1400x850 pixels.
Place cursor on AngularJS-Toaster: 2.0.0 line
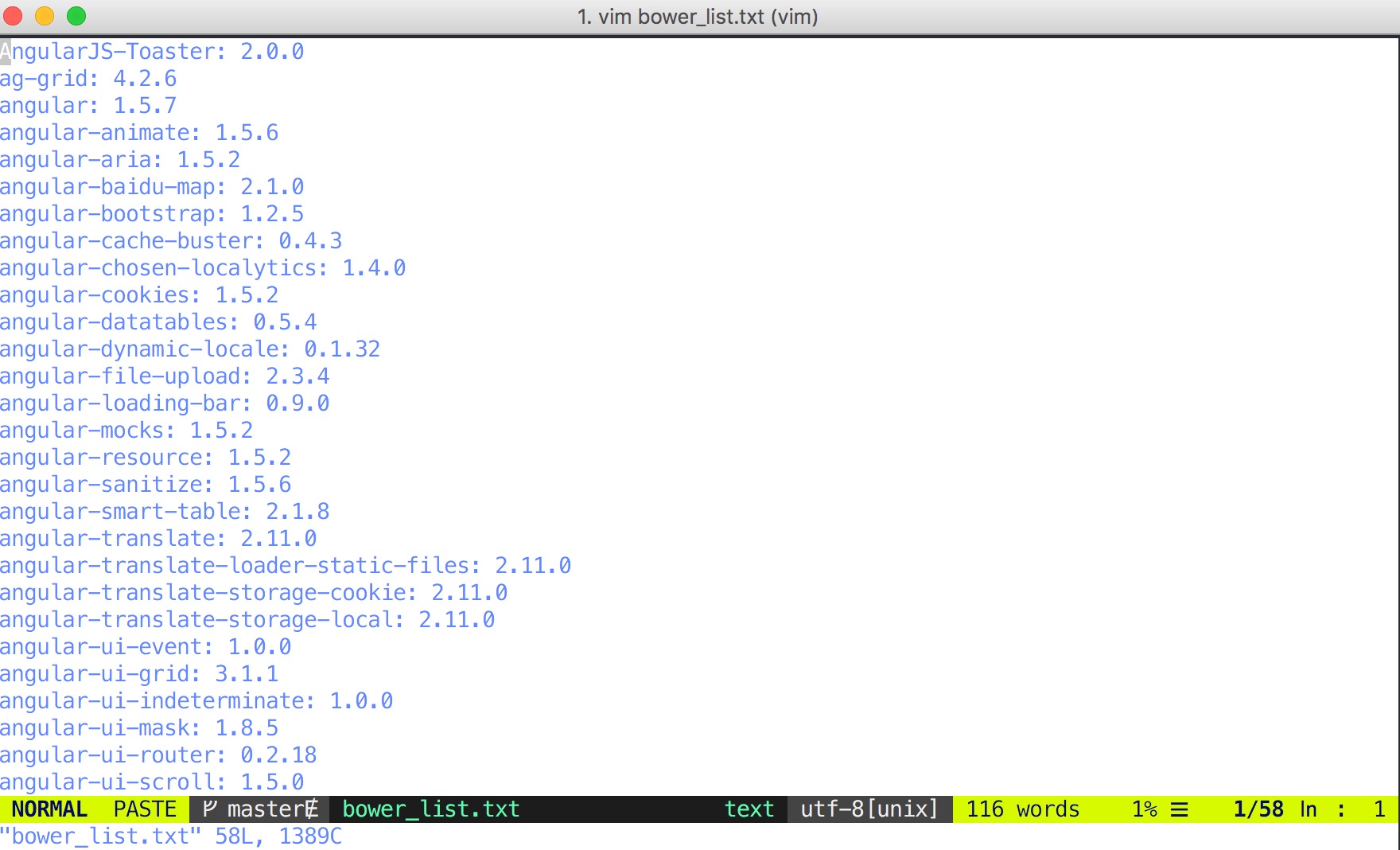pyautogui.click(x=152, y=51)
